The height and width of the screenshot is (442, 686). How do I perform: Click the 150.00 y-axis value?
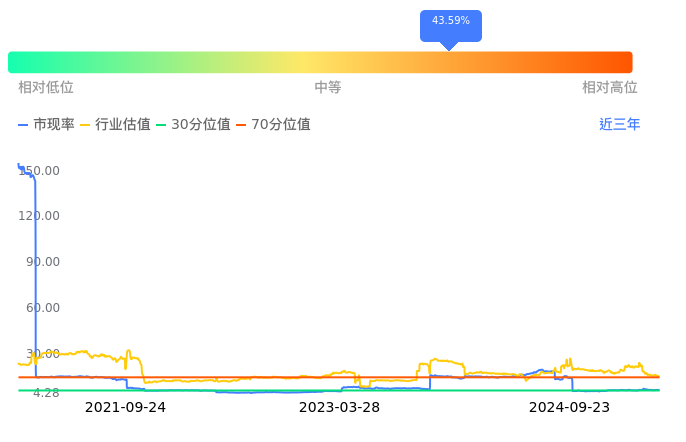pos(40,171)
